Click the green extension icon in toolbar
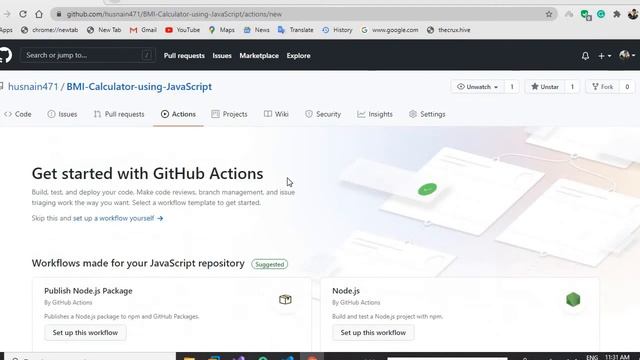640x360 pixels. pos(601,14)
